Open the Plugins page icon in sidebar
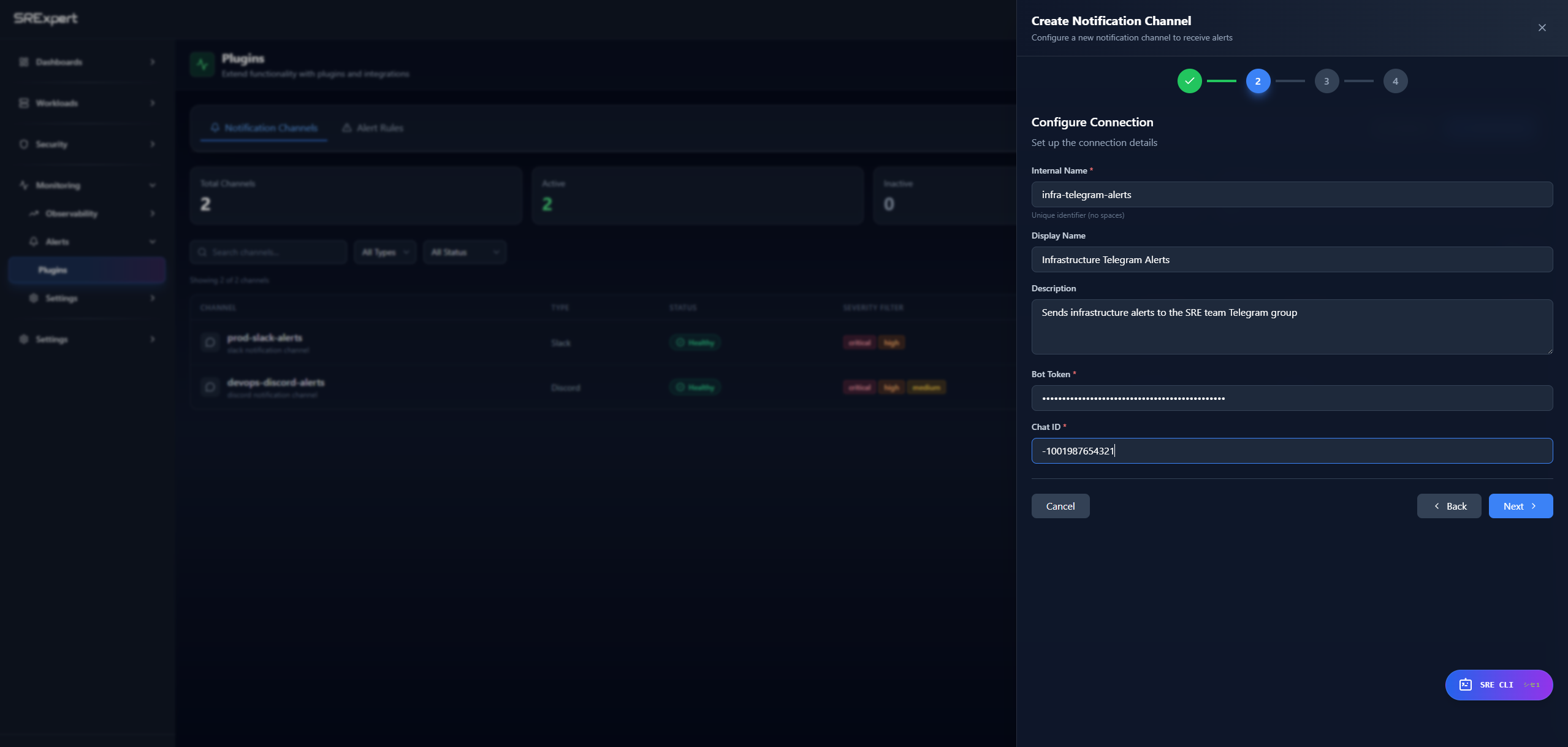The height and width of the screenshot is (747, 1568). point(53,270)
